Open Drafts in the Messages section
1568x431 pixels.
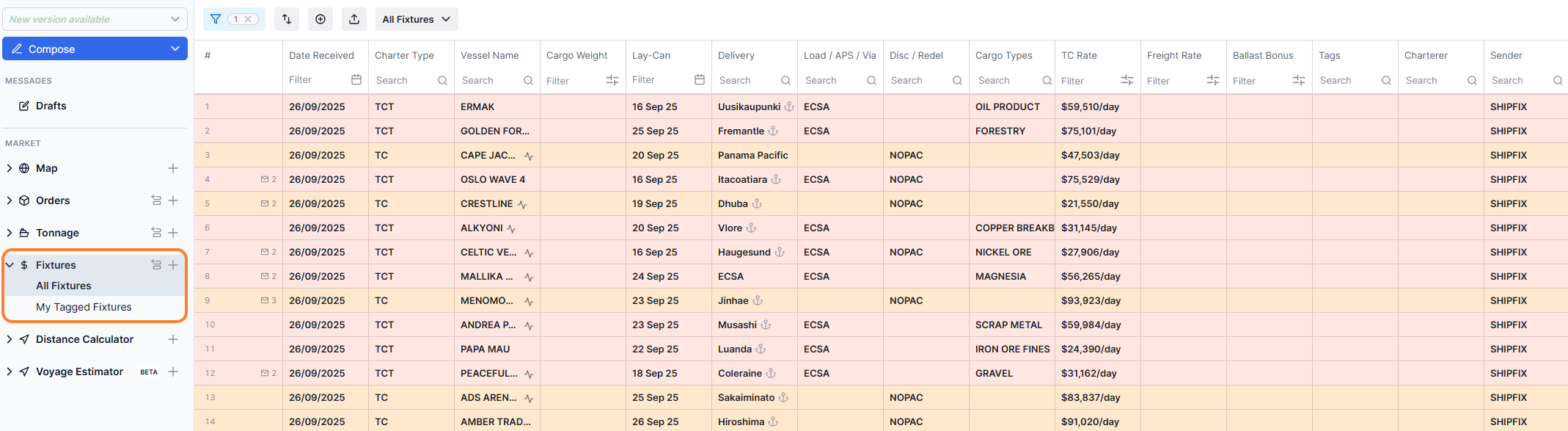51,106
